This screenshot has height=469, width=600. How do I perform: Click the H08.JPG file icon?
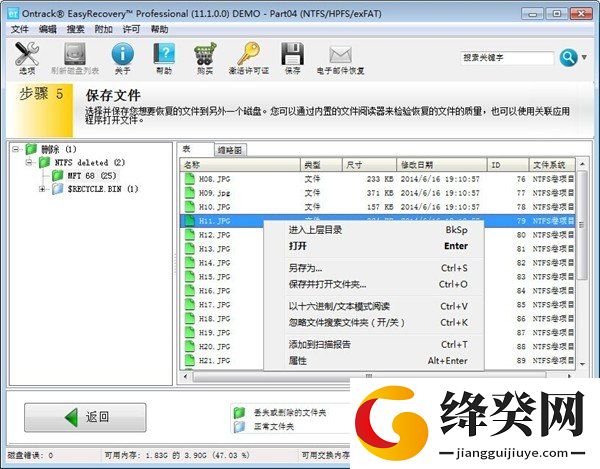pyautogui.click(x=189, y=179)
